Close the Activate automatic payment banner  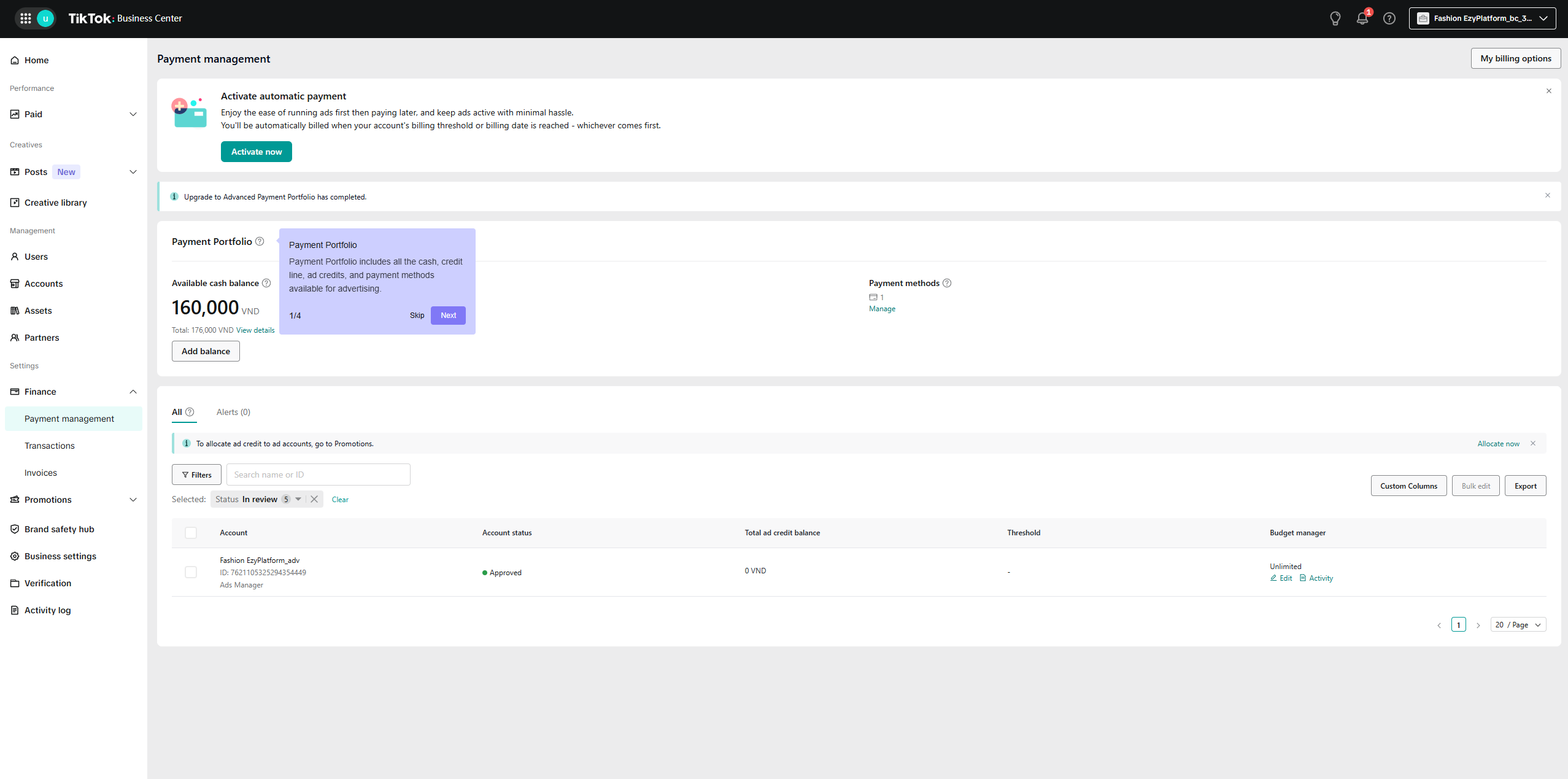[1549, 91]
